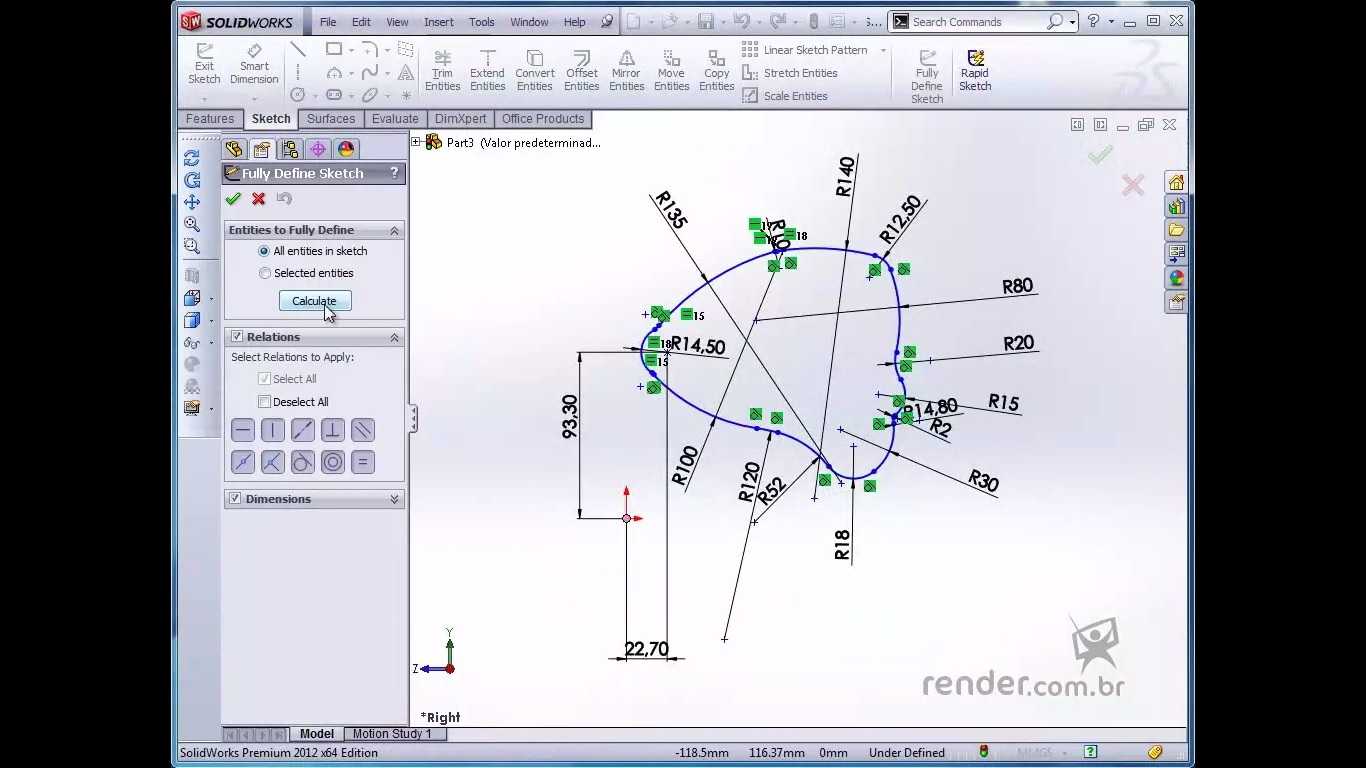Click the Under Defined status text

point(906,753)
